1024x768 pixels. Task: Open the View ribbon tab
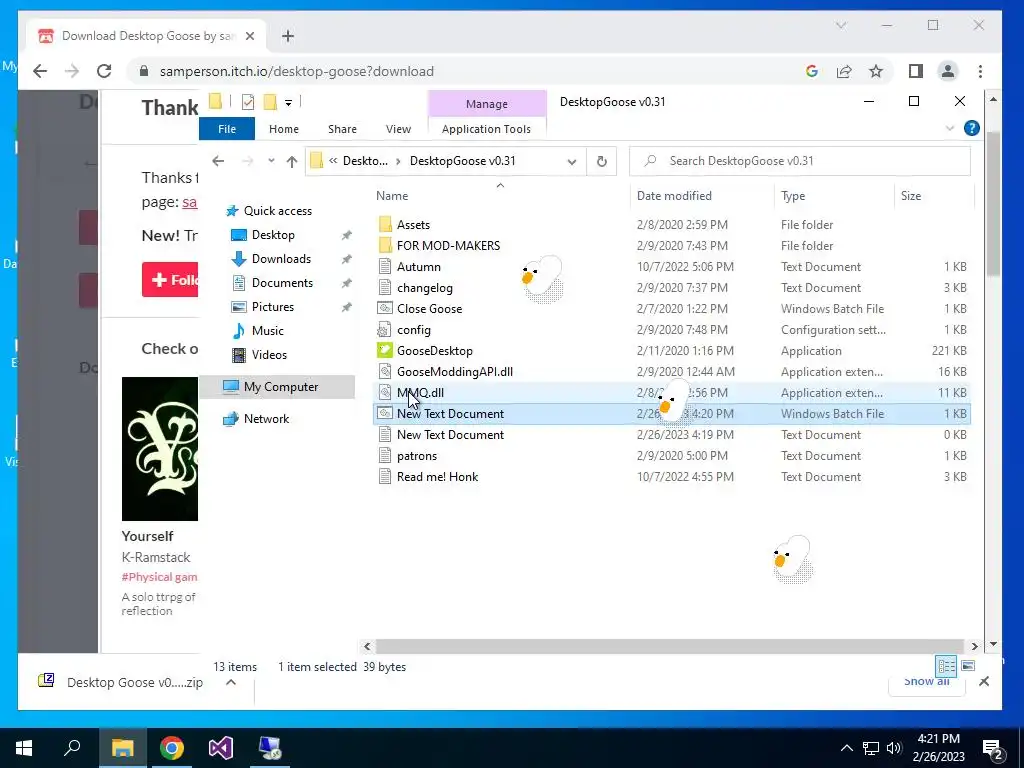(x=398, y=129)
